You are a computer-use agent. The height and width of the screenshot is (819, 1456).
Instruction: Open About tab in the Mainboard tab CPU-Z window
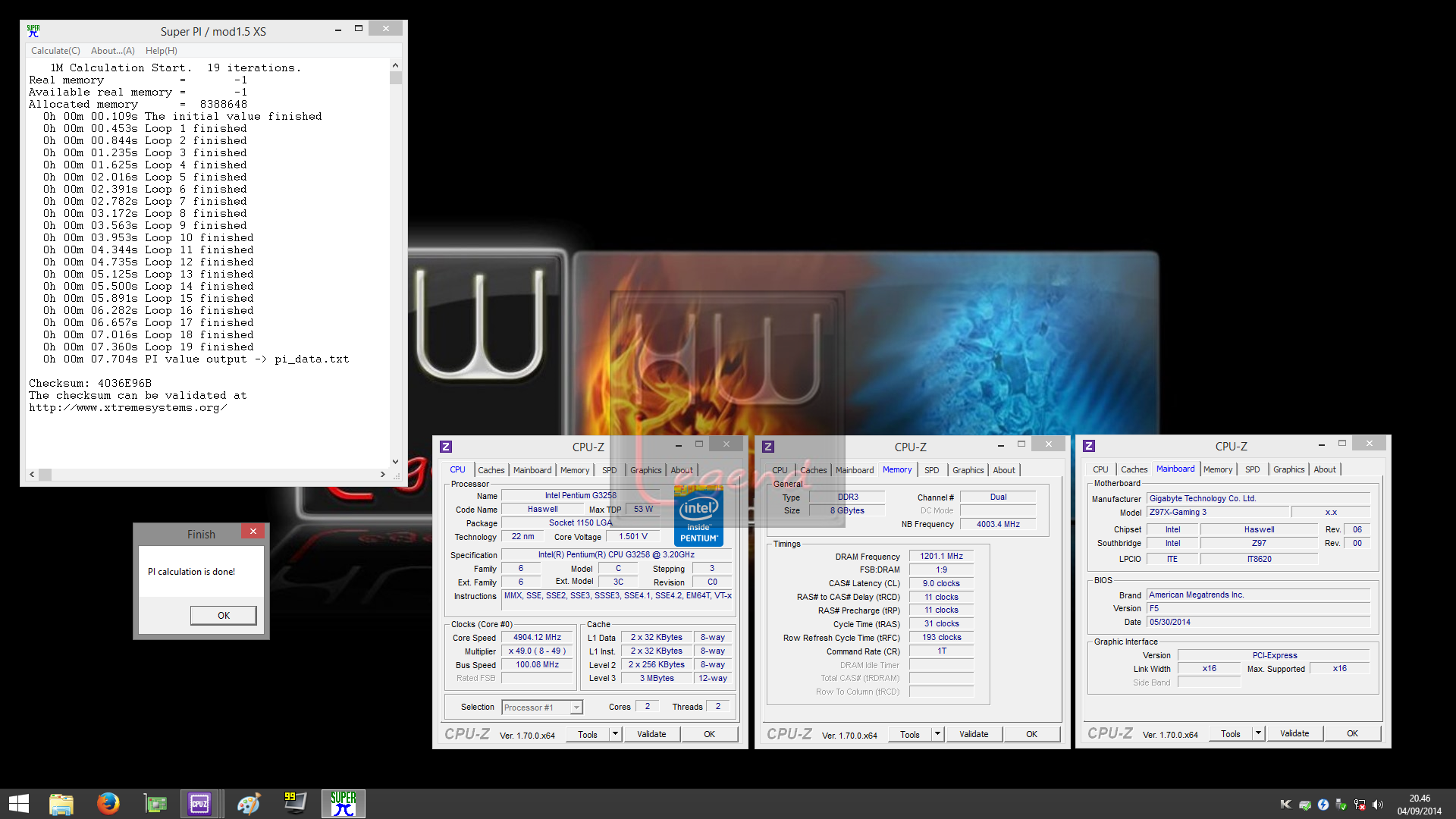pyautogui.click(x=1325, y=469)
